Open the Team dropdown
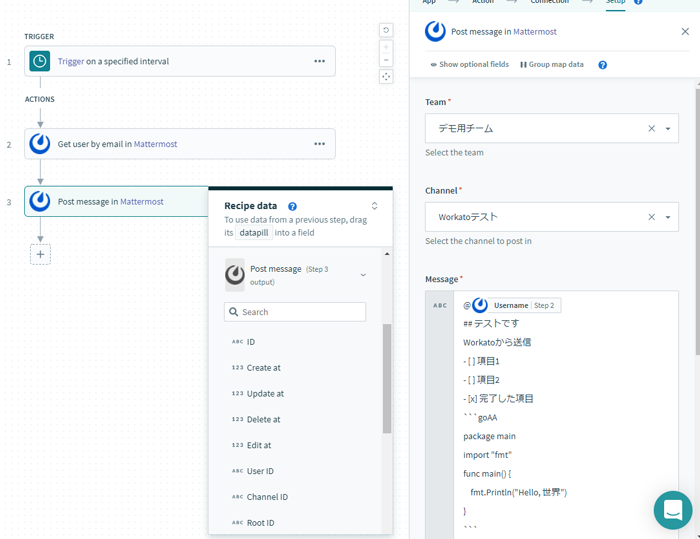 pyautogui.click(x=668, y=129)
